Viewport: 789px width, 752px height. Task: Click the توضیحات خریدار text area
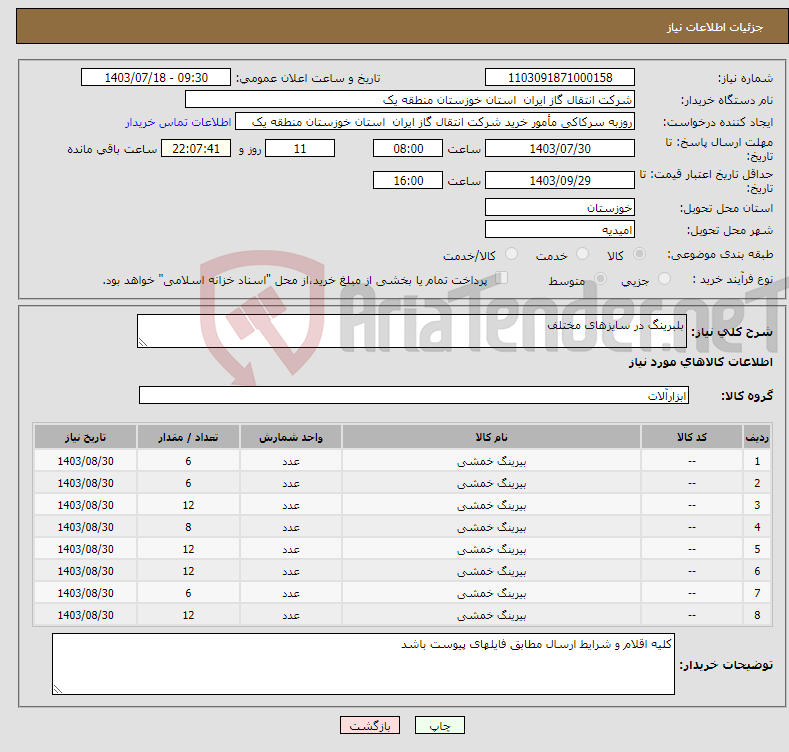pos(363,664)
